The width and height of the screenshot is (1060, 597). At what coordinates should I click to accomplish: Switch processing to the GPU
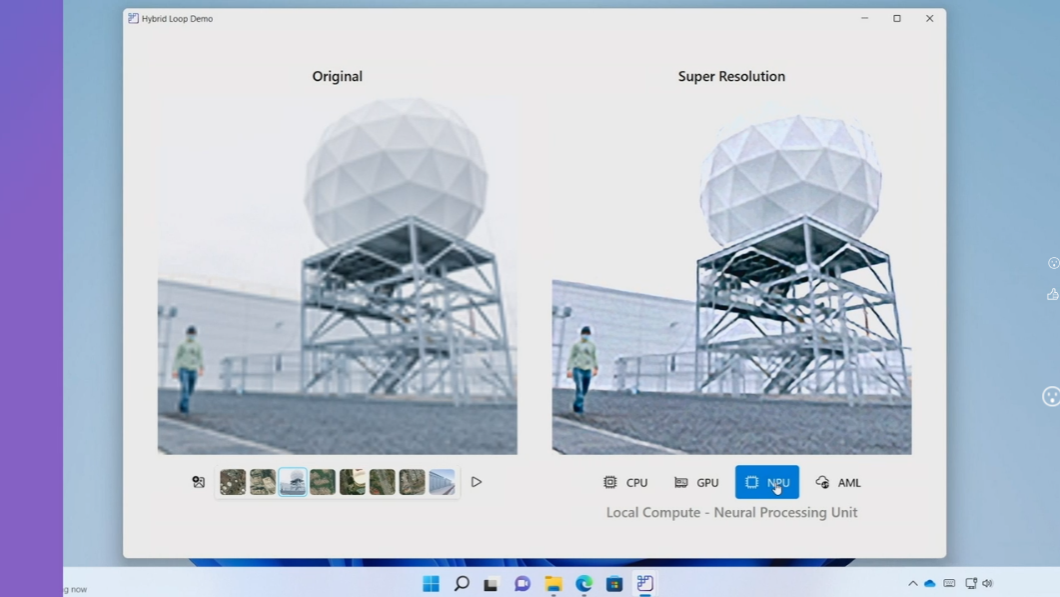pos(697,482)
